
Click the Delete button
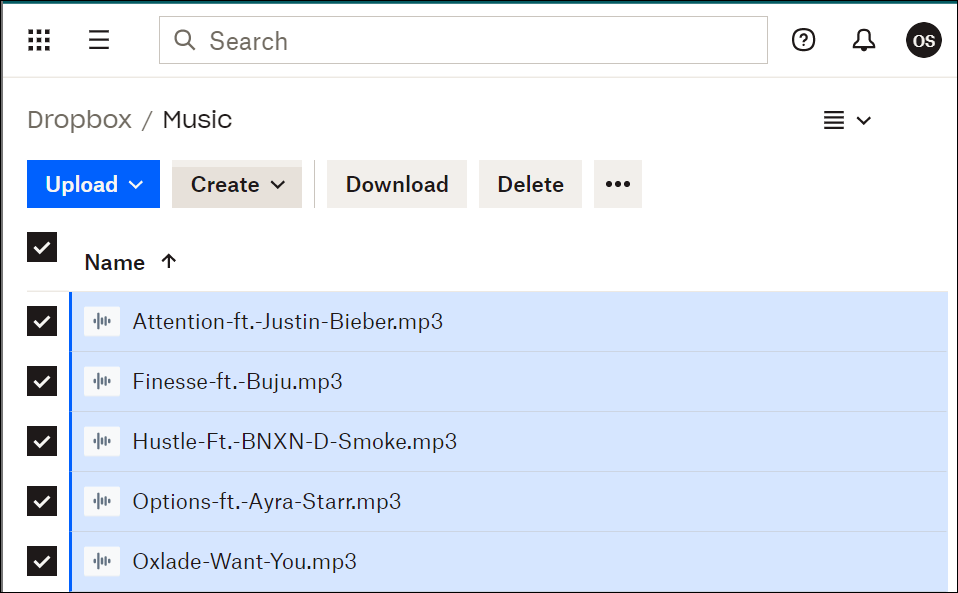pyautogui.click(x=530, y=184)
